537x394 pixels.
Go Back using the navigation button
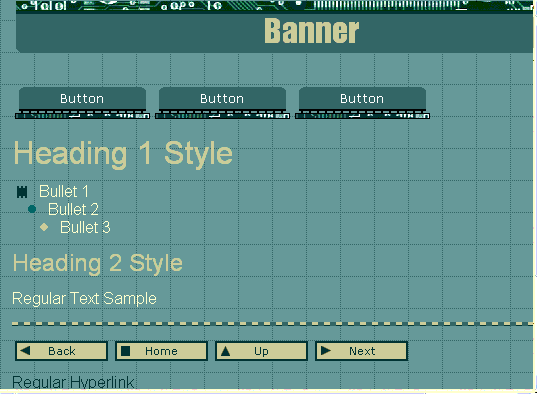62,351
